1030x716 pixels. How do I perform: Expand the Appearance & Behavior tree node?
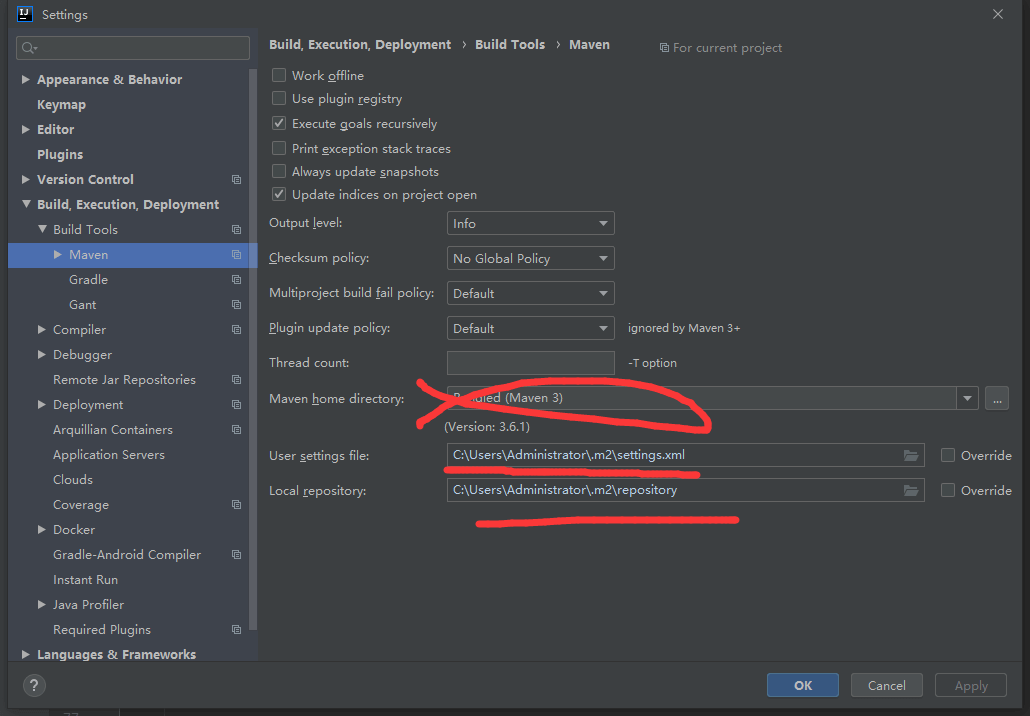pos(26,80)
